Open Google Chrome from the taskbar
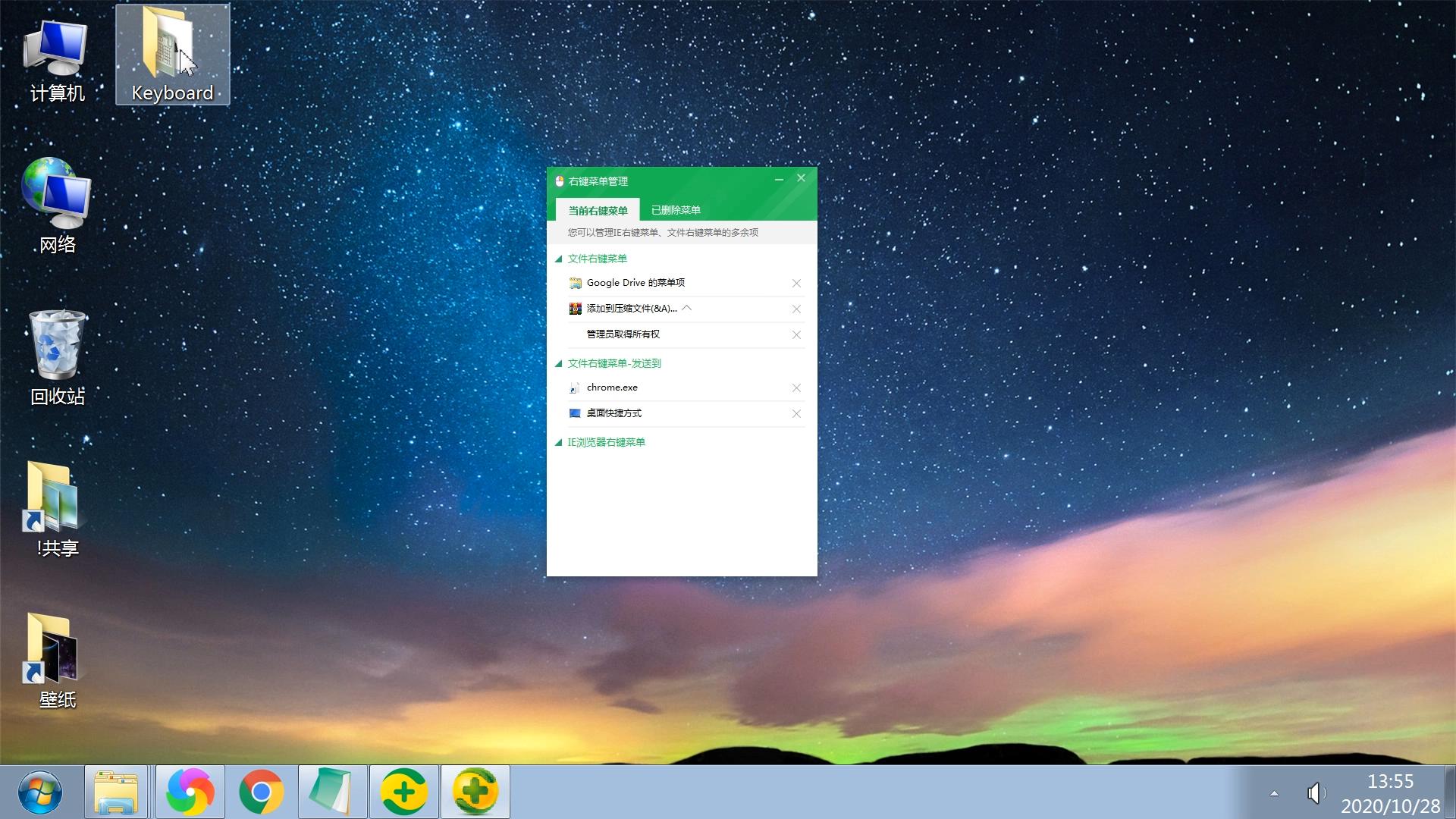Image resolution: width=1456 pixels, height=819 pixels. [262, 792]
